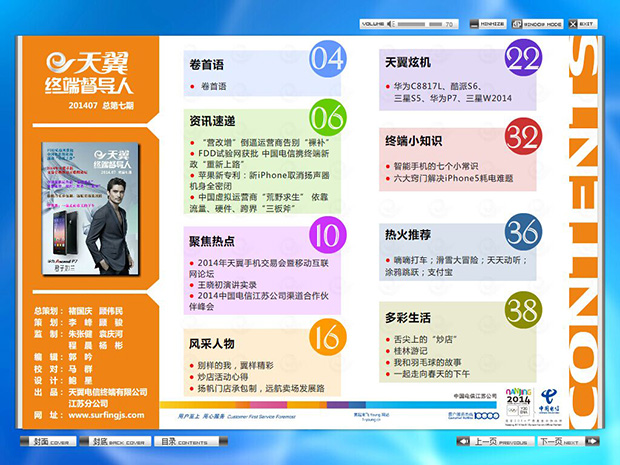
Task: Go to 上一页 Previous page
Action: [496, 441]
